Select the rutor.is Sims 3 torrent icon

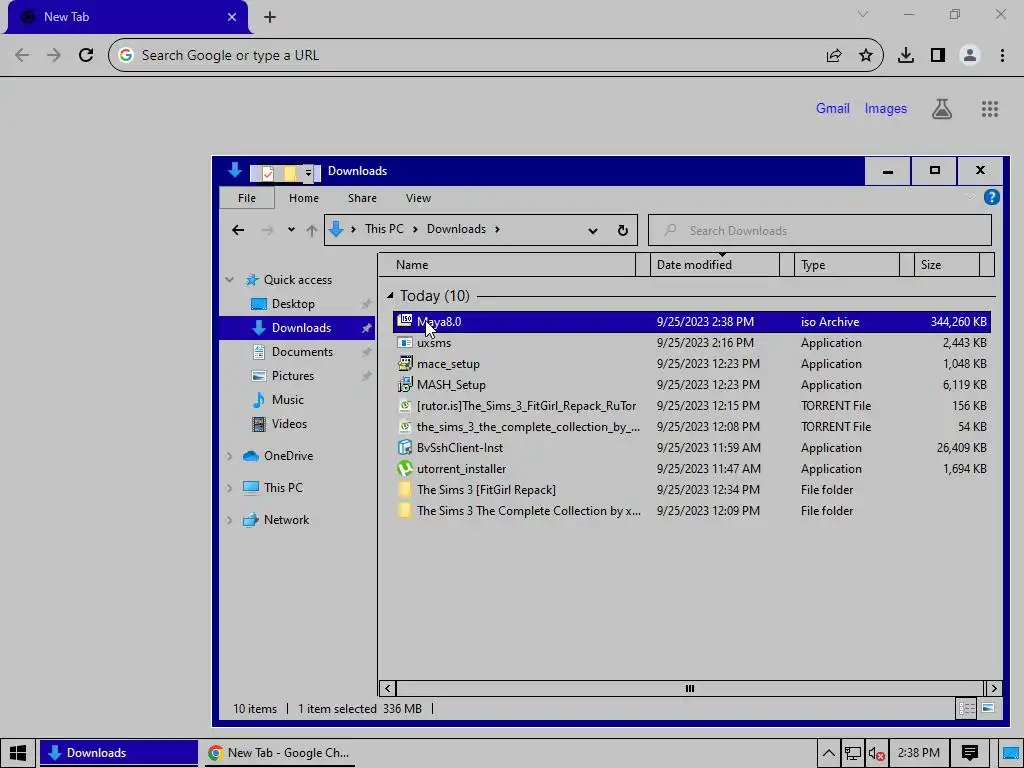(x=405, y=406)
